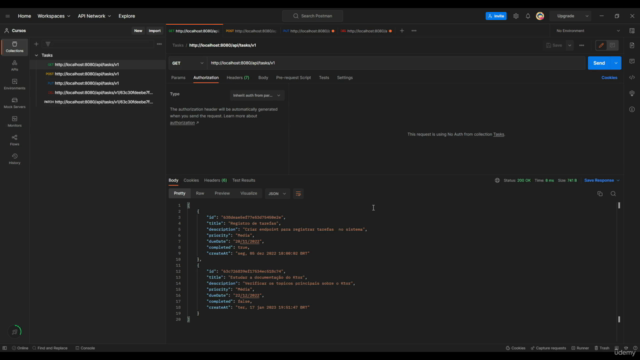Viewport: 640px width, 360px height.
Task: Open the lightbulb icon in the right sidebar
Action: tap(632, 93)
